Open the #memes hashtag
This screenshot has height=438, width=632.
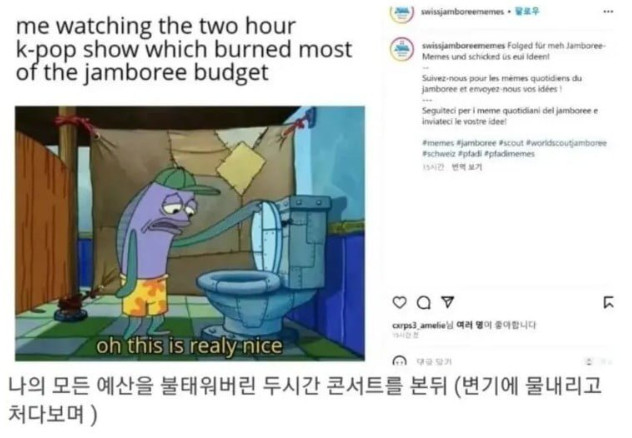[438, 143]
